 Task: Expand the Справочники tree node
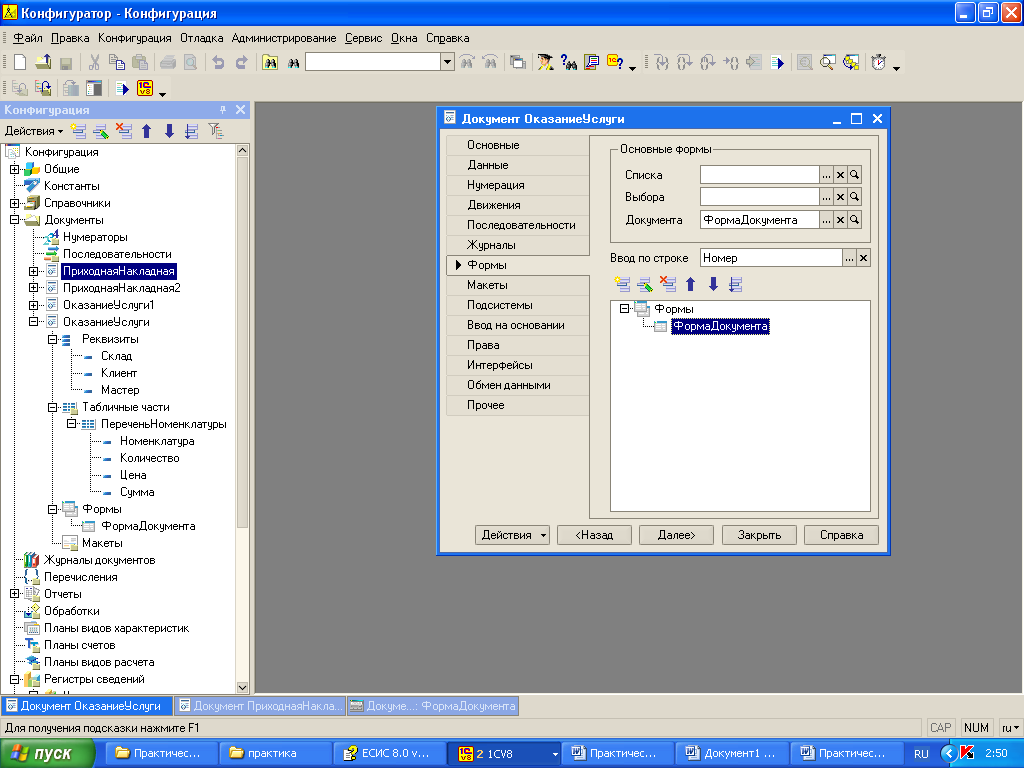tap(14, 203)
